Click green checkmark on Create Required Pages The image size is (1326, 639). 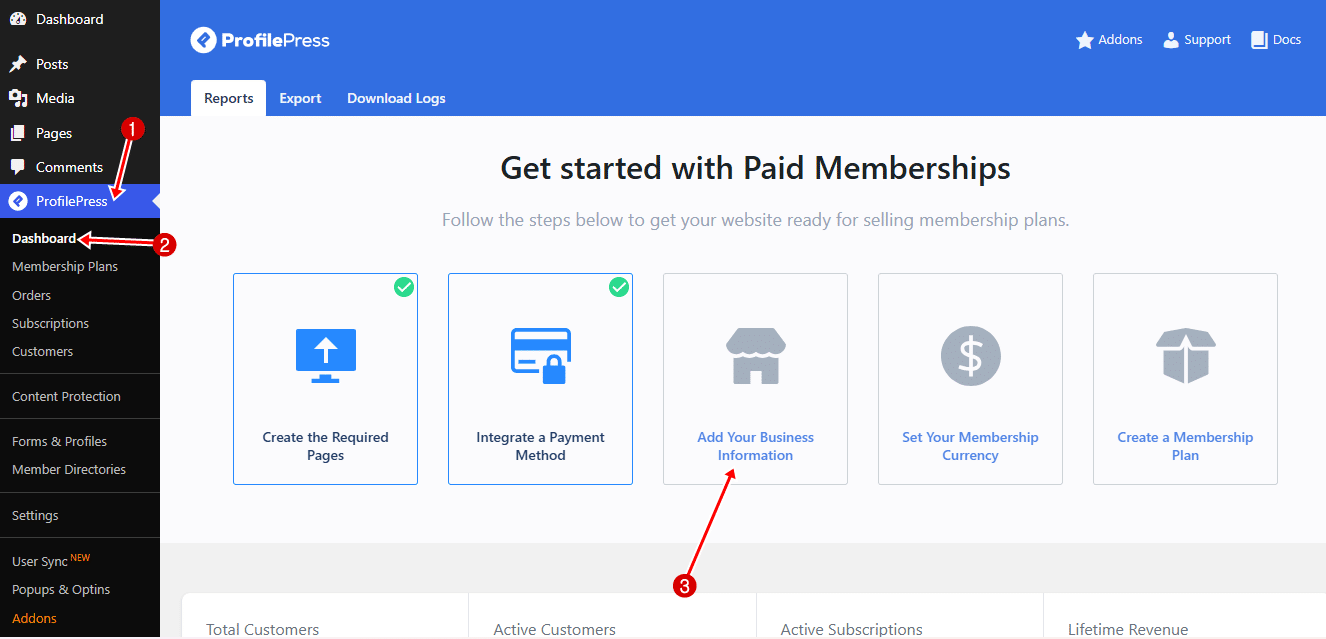pyautogui.click(x=403, y=288)
